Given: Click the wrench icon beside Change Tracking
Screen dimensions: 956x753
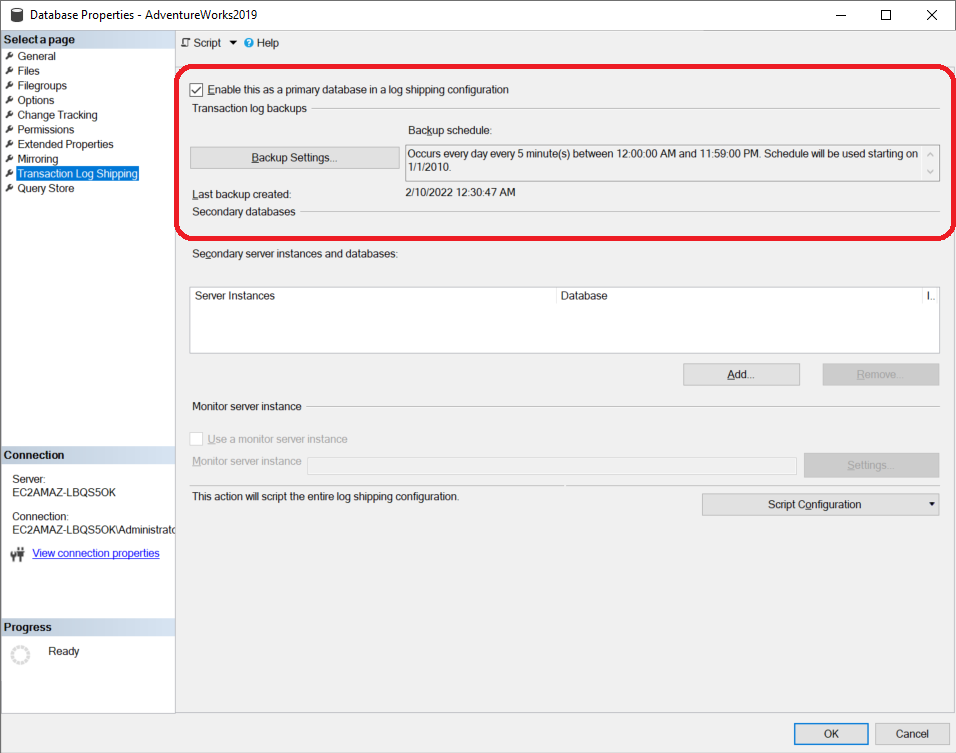Looking at the screenshot, I should 9,114.
